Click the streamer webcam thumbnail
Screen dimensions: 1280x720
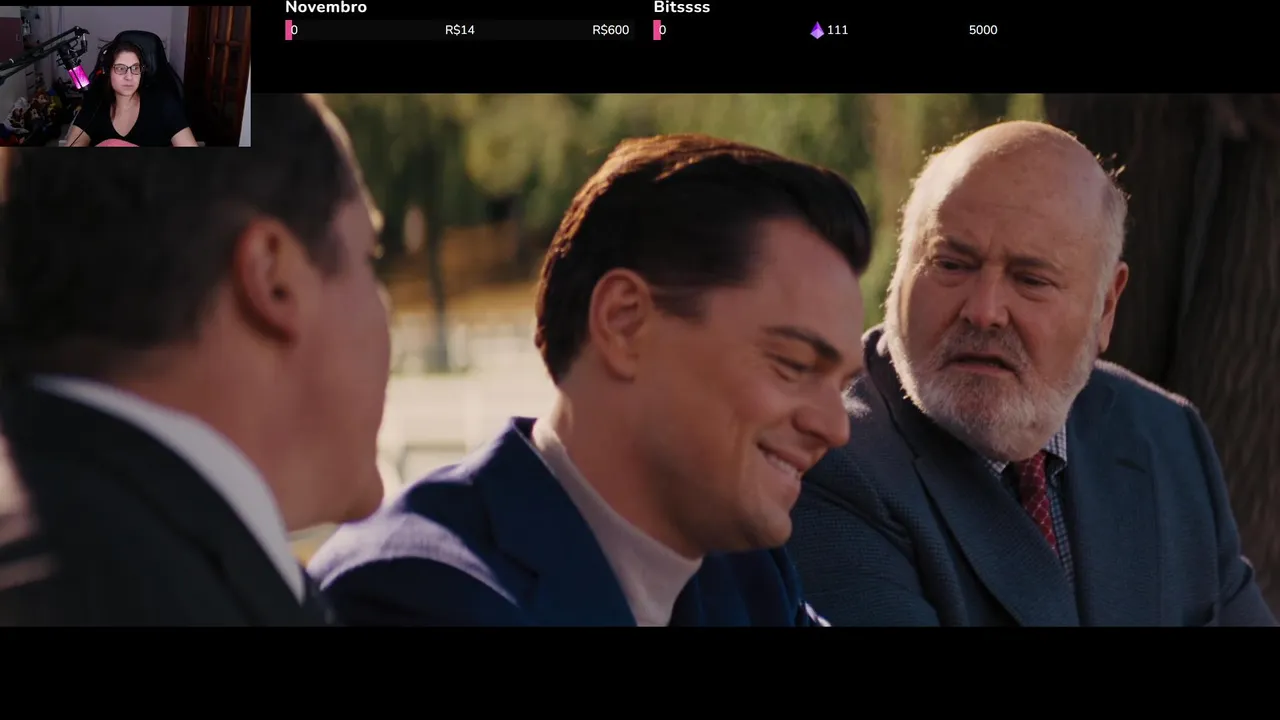[x=125, y=75]
